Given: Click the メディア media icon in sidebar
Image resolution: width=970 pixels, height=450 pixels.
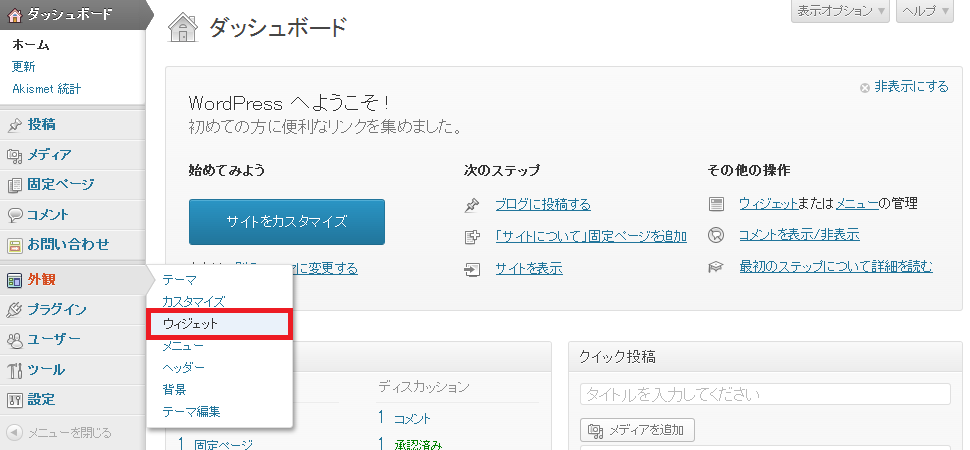Looking at the screenshot, I should 14,155.
